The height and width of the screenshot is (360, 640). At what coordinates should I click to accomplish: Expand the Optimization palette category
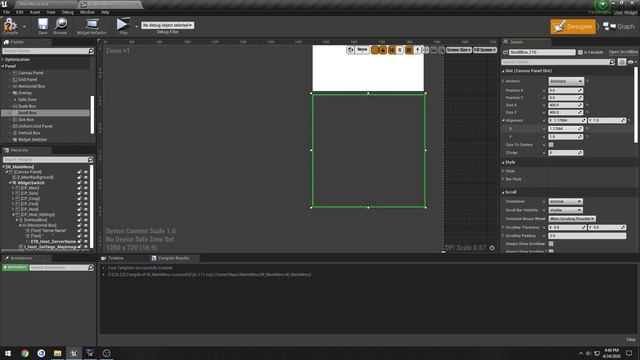click(2, 60)
